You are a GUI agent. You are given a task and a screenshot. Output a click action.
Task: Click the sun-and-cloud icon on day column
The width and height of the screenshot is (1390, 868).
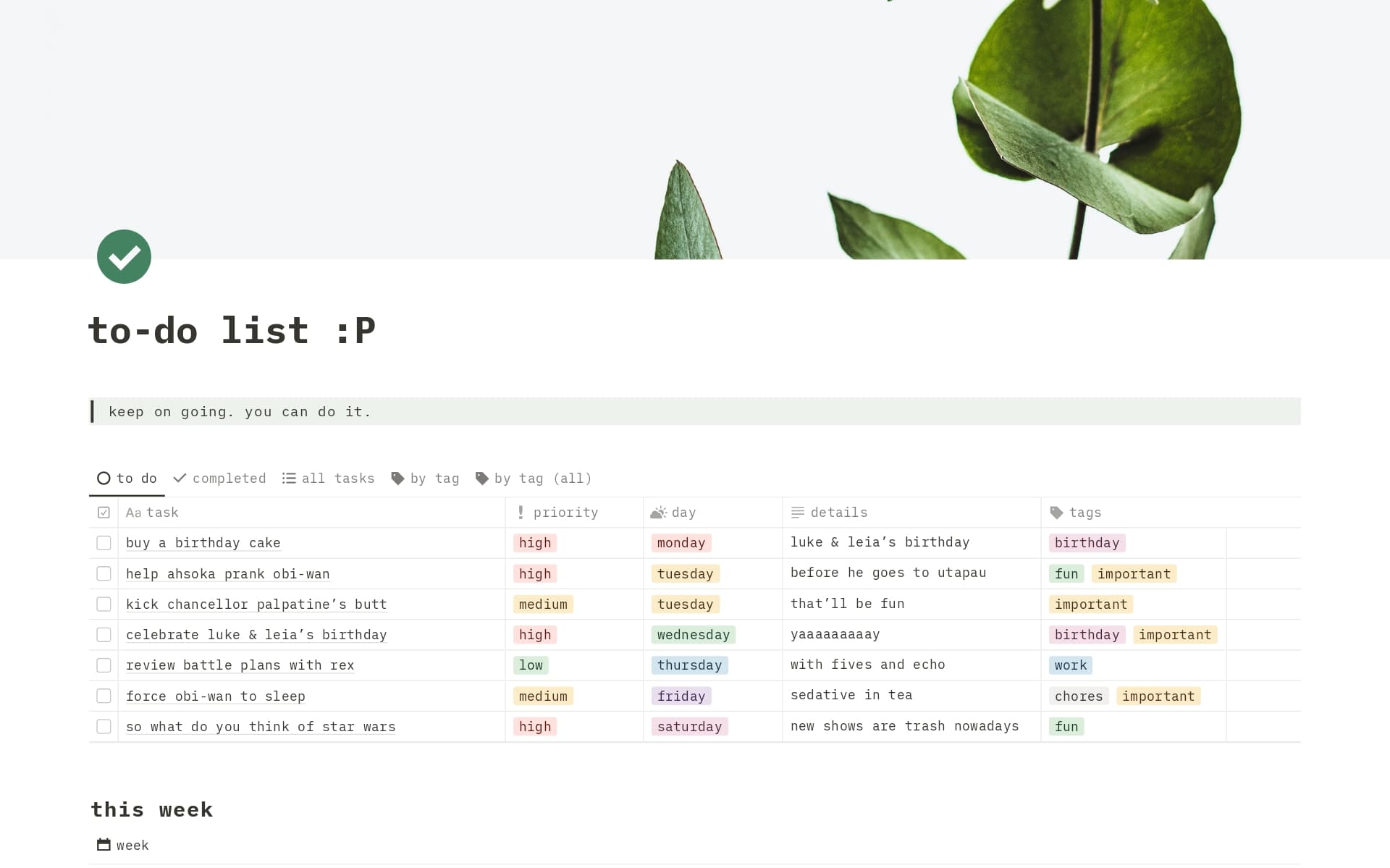(x=658, y=512)
